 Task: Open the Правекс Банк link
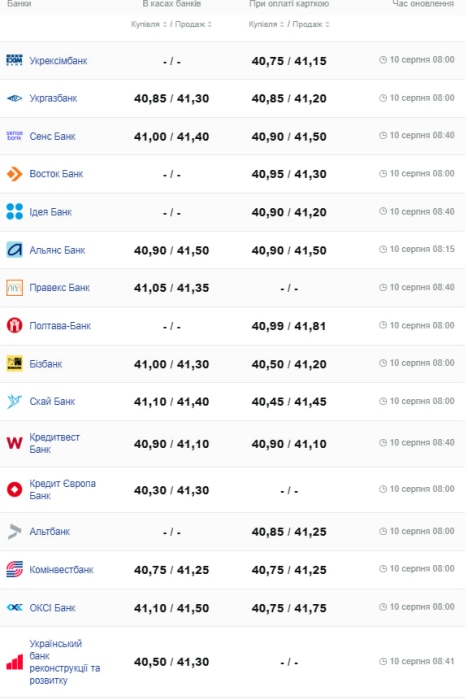(59, 288)
